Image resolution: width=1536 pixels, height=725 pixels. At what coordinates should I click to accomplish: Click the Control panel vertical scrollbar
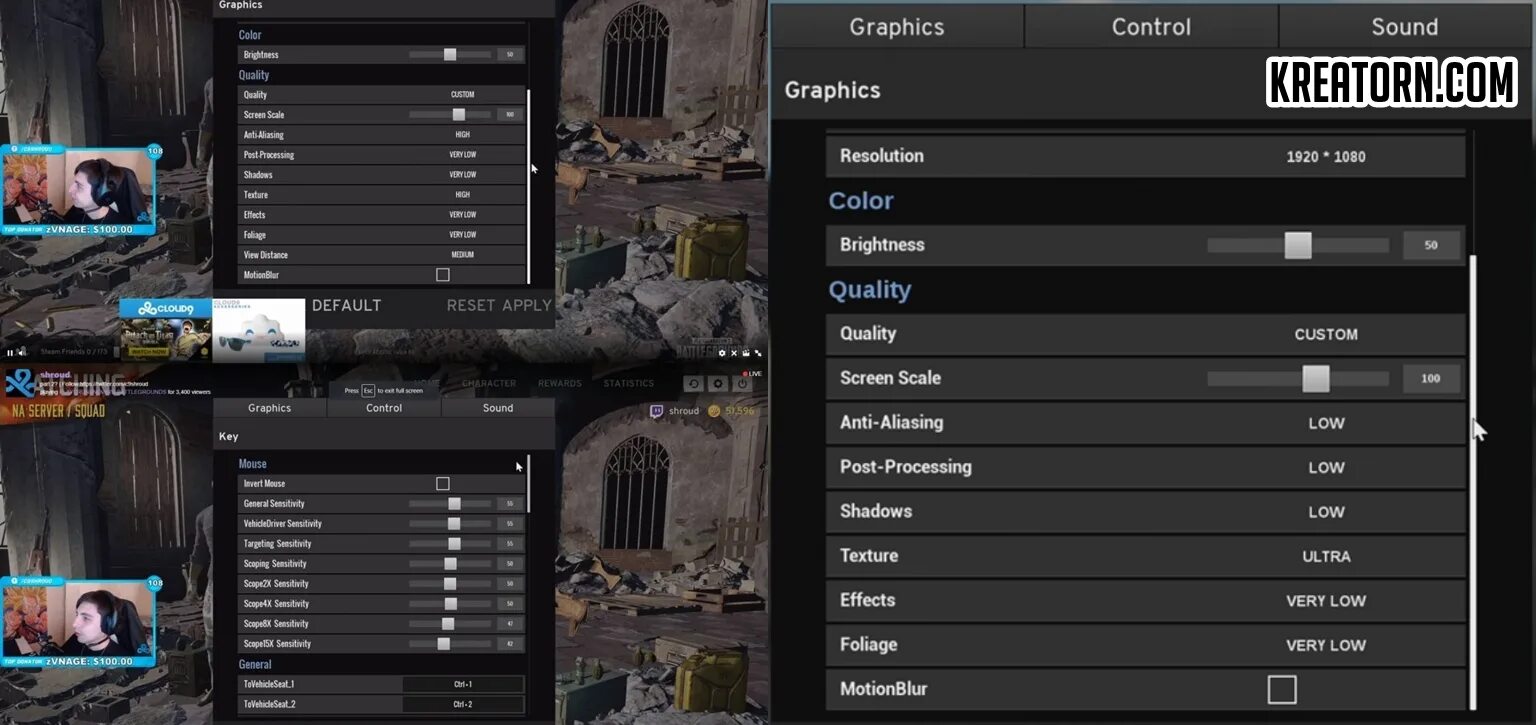coord(528,482)
